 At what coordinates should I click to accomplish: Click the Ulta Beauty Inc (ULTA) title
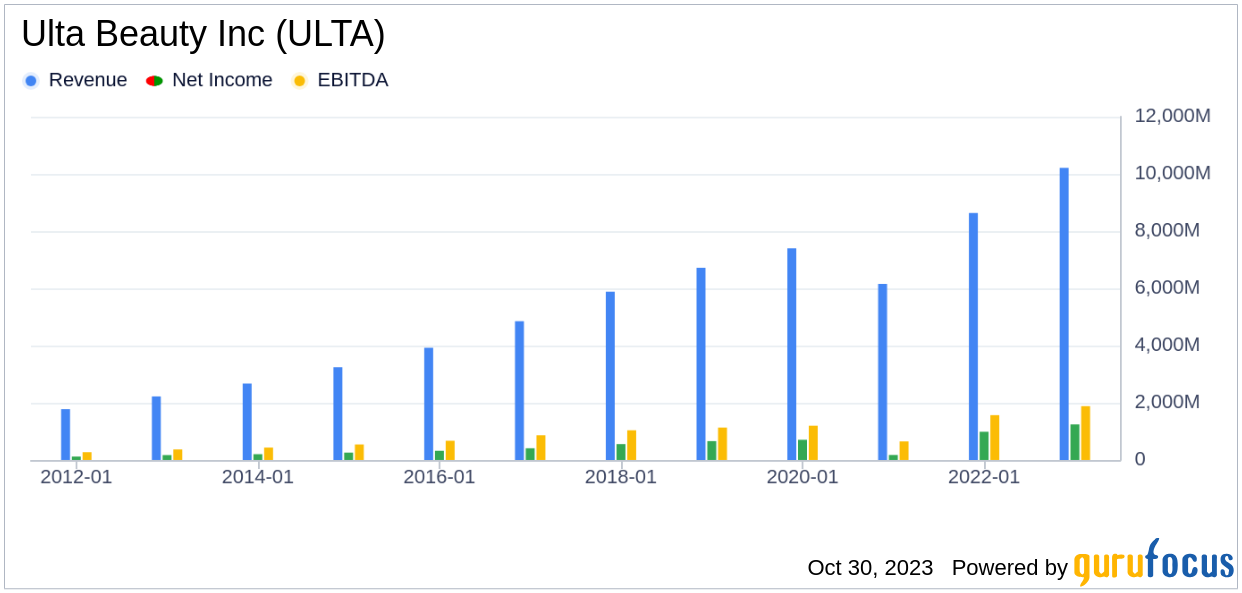(x=203, y=33)
